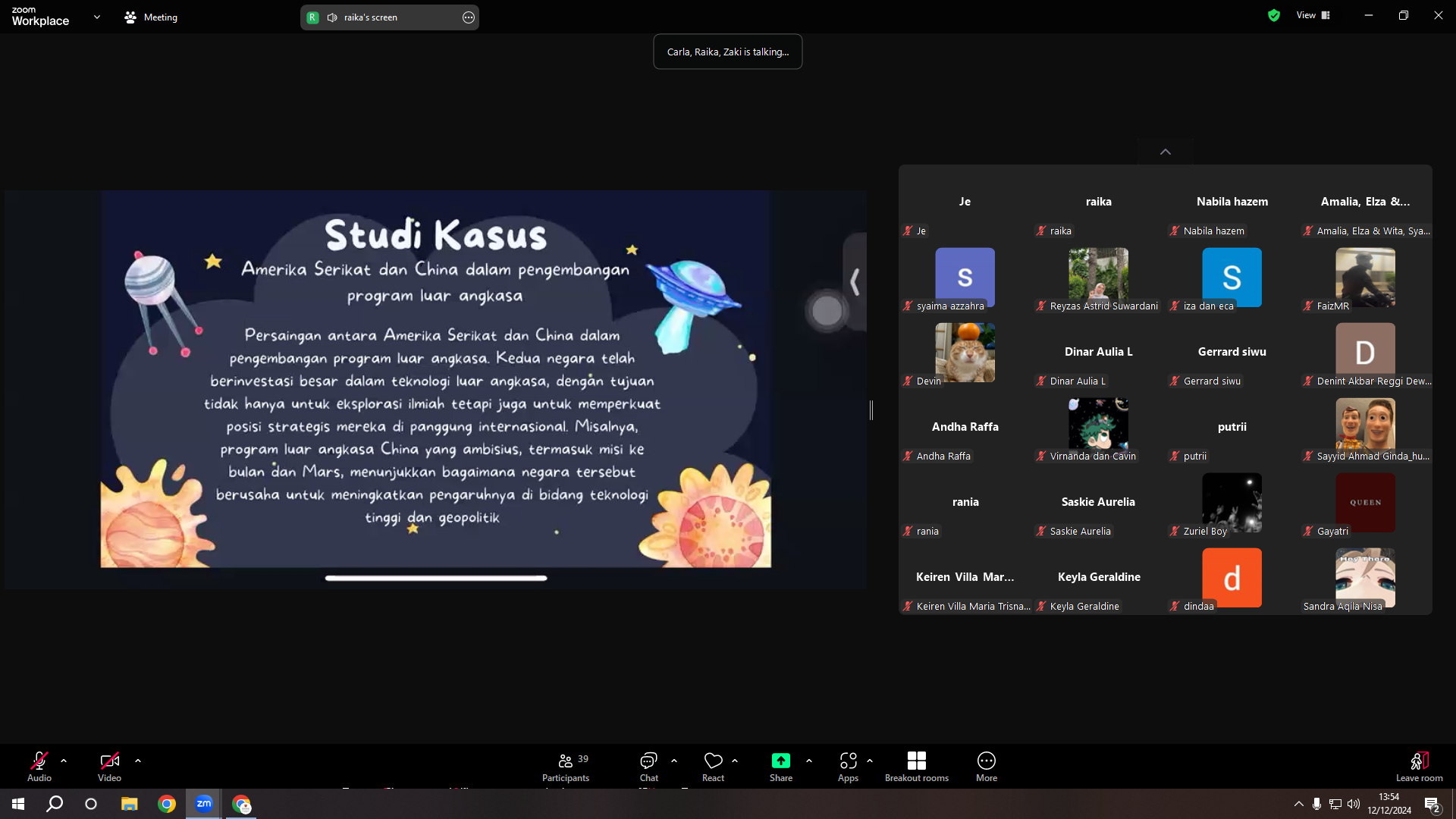This screenshot has width=1456, height=819.
Task: Select Sayyid Ahmad Ginda tile
Action: click(1365, 427)
